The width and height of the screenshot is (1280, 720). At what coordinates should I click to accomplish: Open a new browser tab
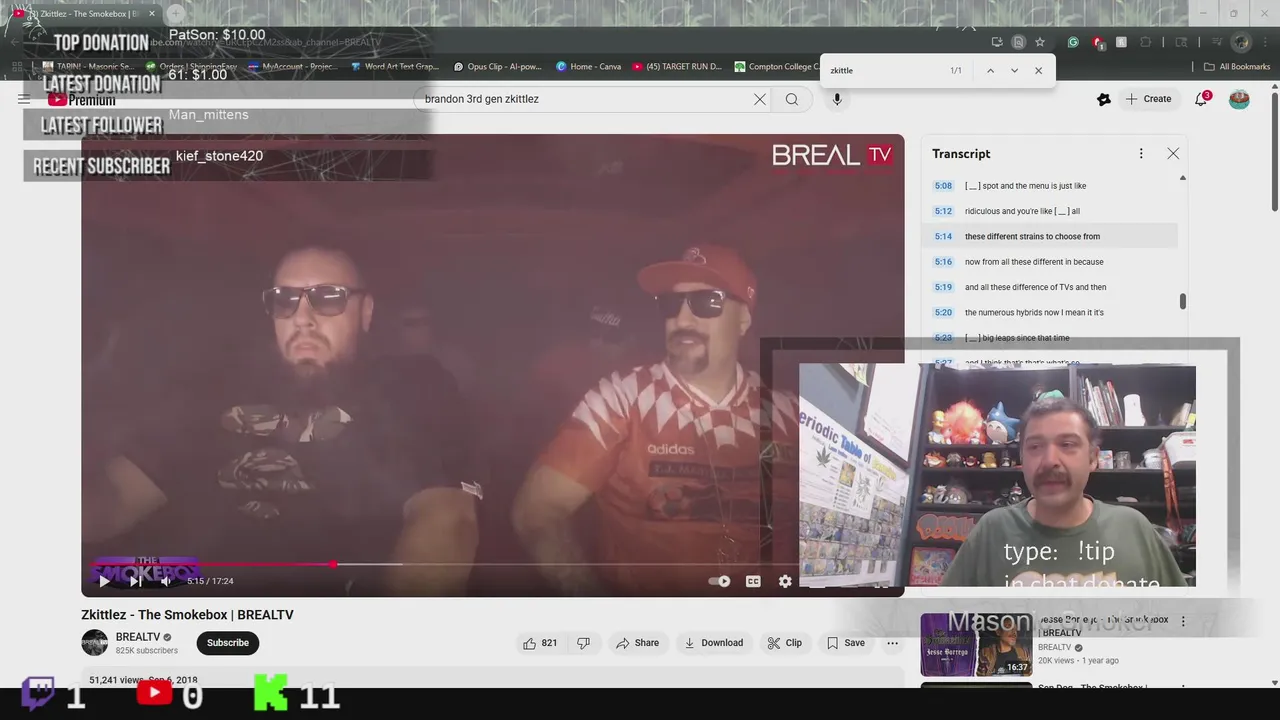[175, 14]
